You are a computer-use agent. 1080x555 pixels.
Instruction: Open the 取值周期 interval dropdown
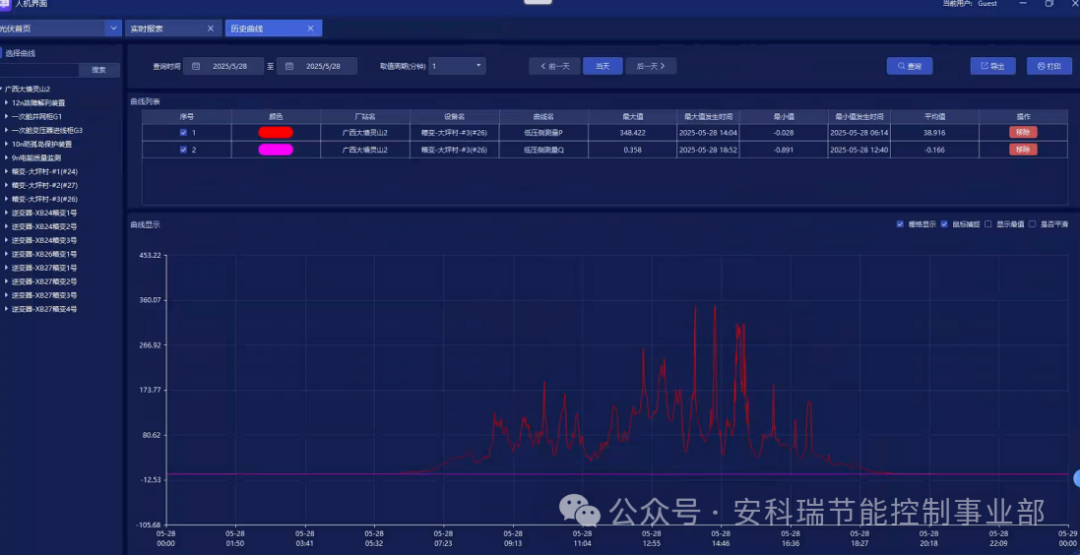tap(457, 66)
